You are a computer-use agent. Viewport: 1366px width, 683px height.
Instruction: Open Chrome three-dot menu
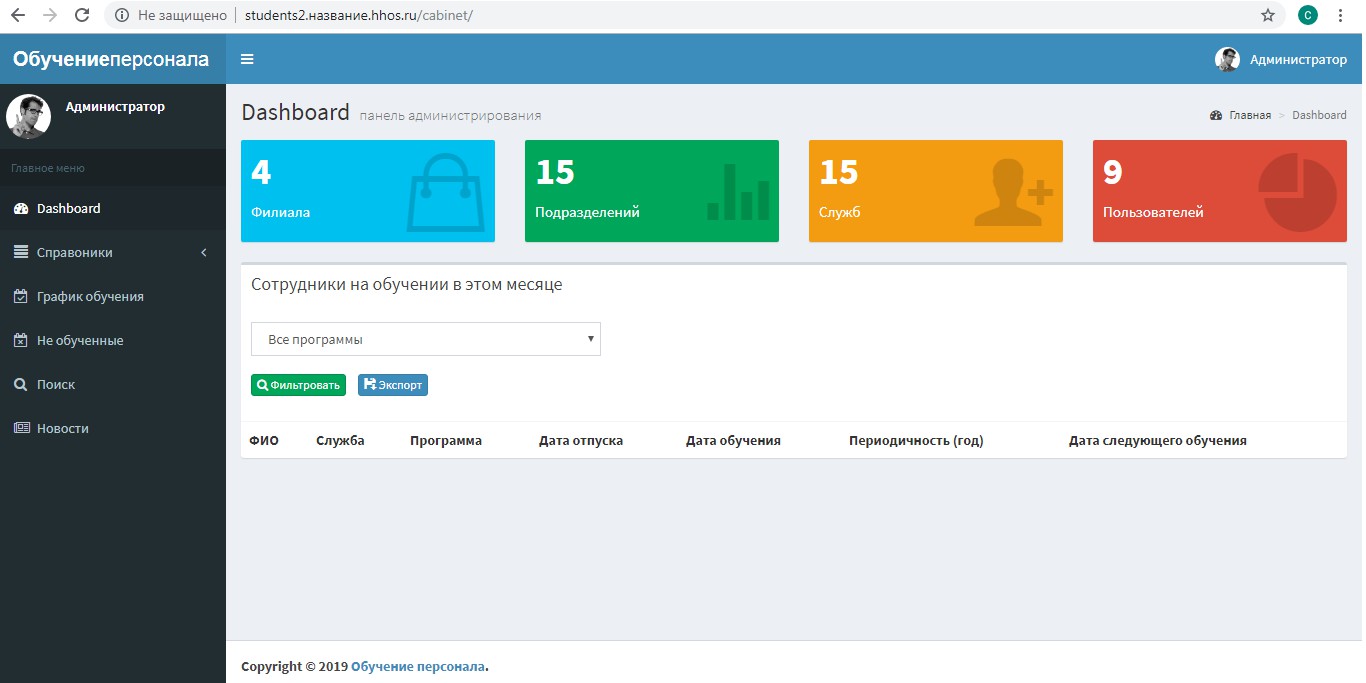pos(1340,15)
